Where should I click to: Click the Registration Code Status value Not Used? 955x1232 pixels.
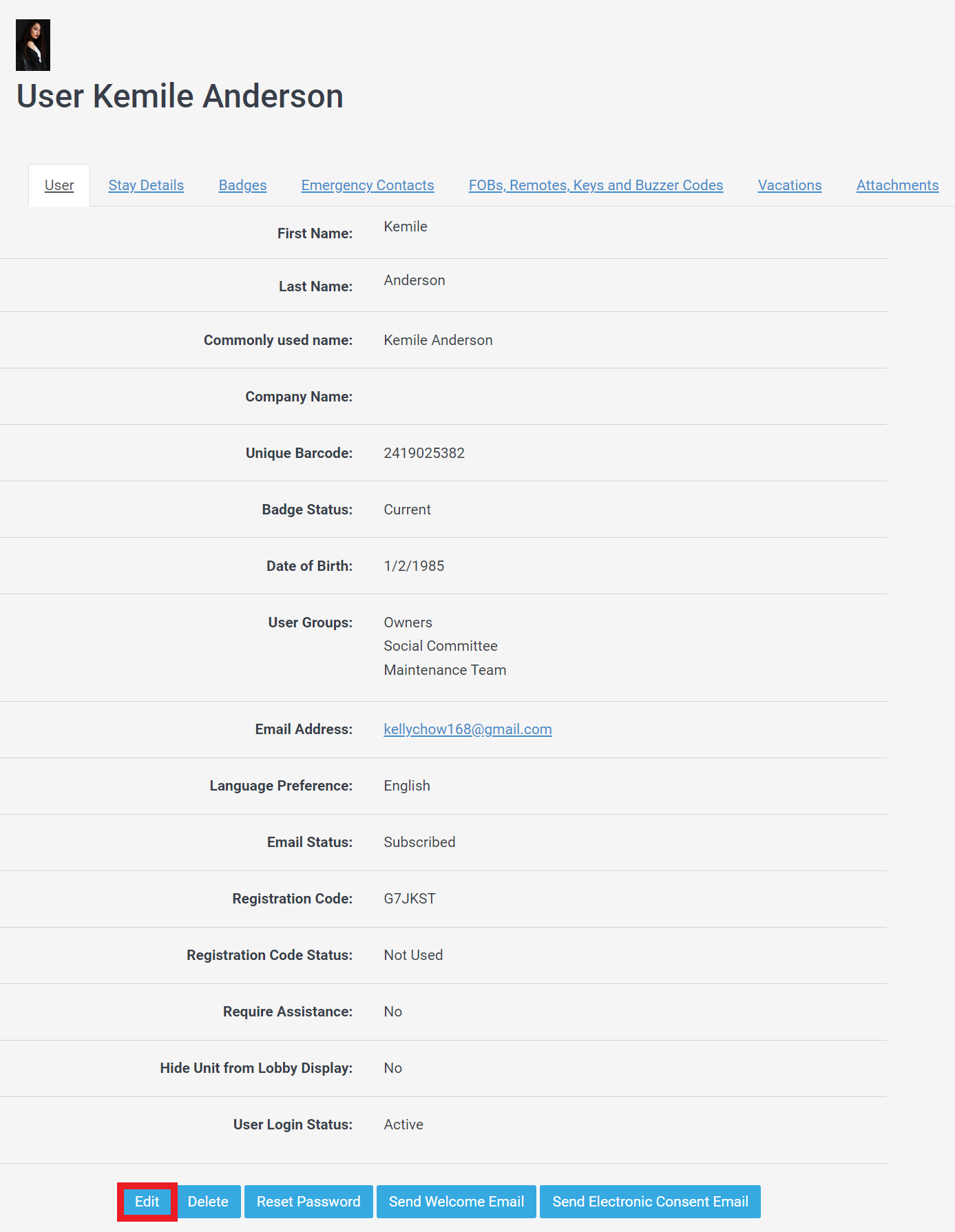pyautogui.click(x=413, y=955)
